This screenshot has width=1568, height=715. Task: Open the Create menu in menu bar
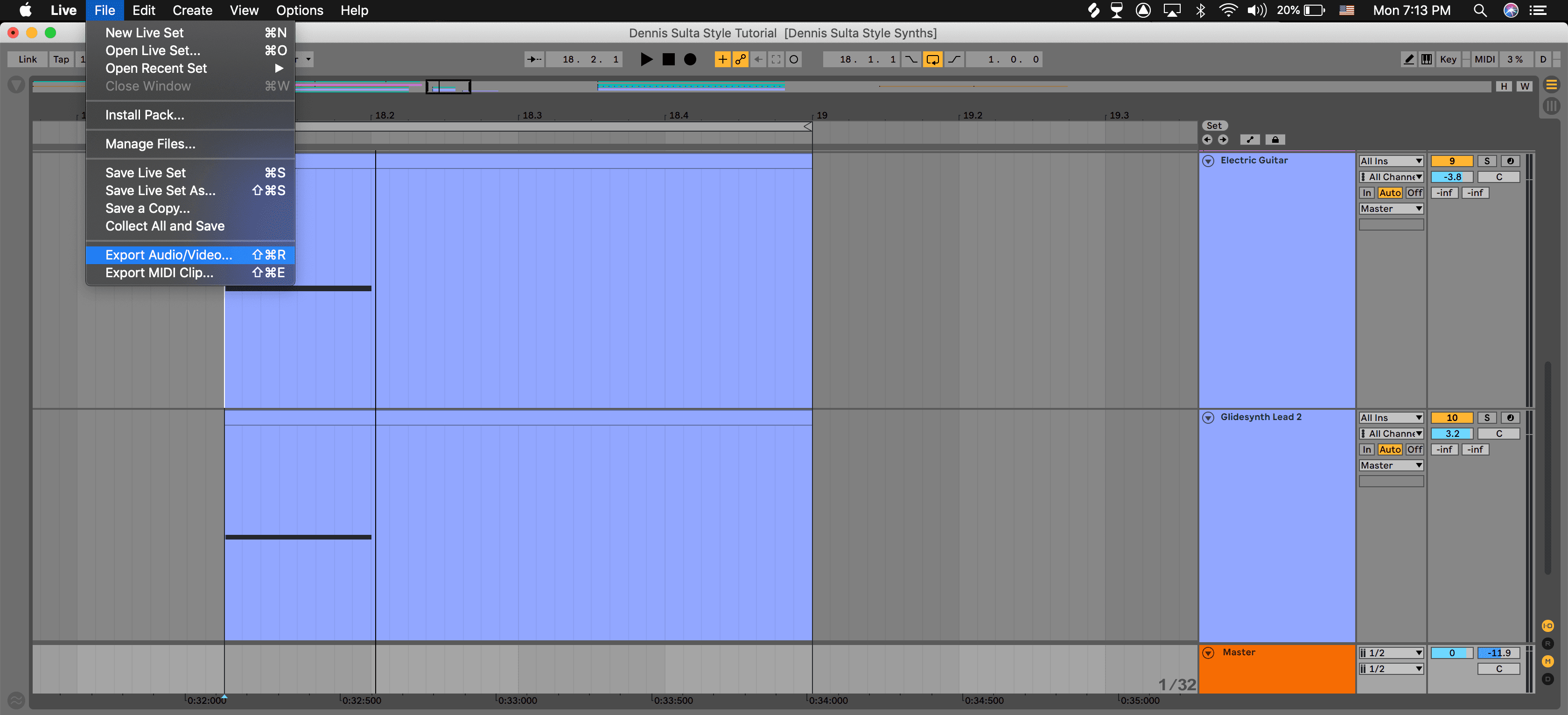pos(192,10)
